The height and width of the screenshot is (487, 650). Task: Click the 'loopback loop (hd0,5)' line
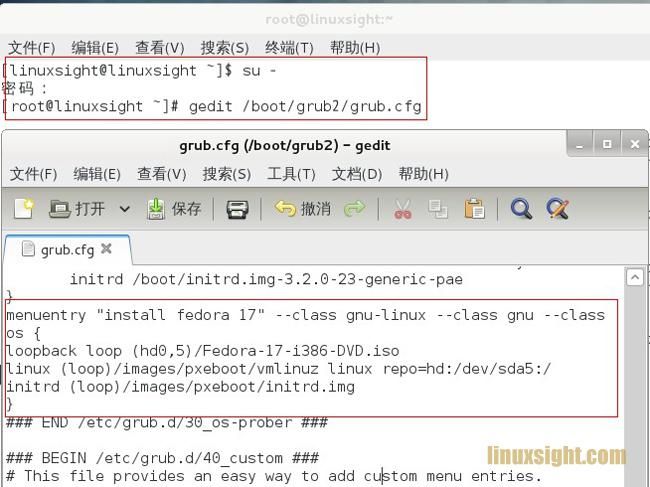(x=203, y=351)
